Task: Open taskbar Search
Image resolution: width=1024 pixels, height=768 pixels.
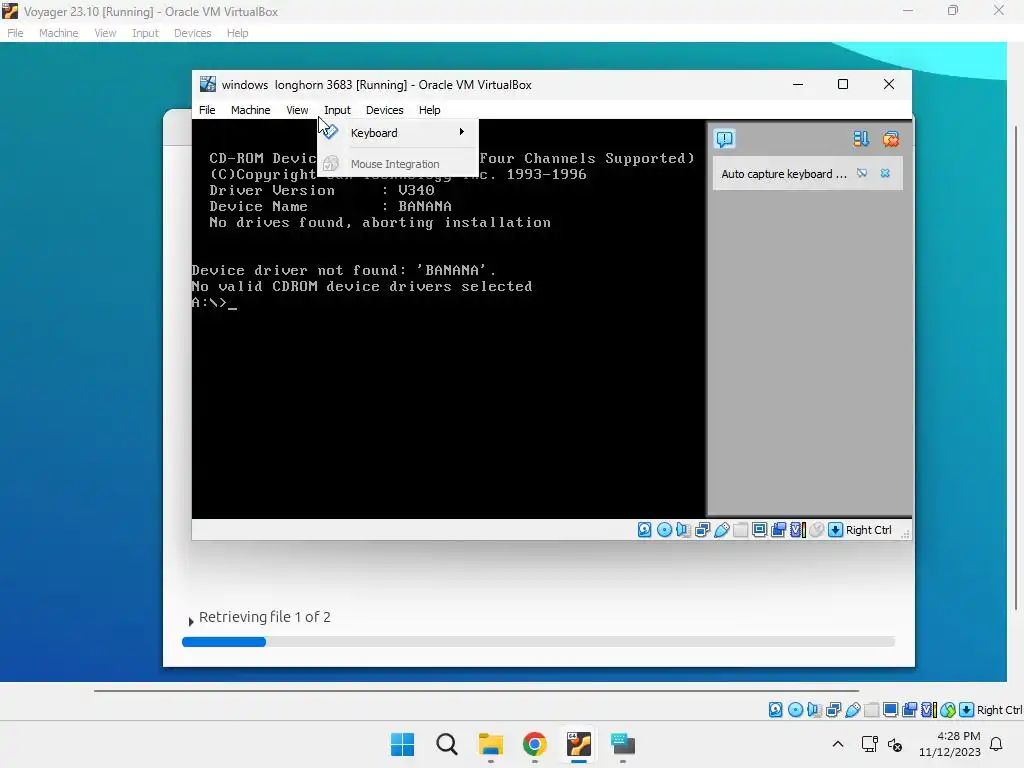Action: click(447, 744)
